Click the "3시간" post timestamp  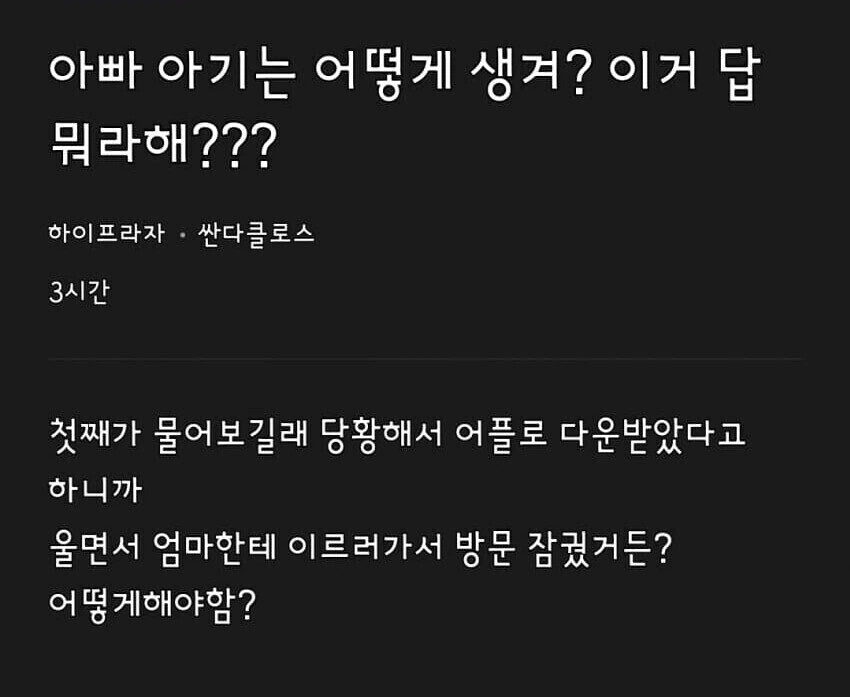point(78,294)
